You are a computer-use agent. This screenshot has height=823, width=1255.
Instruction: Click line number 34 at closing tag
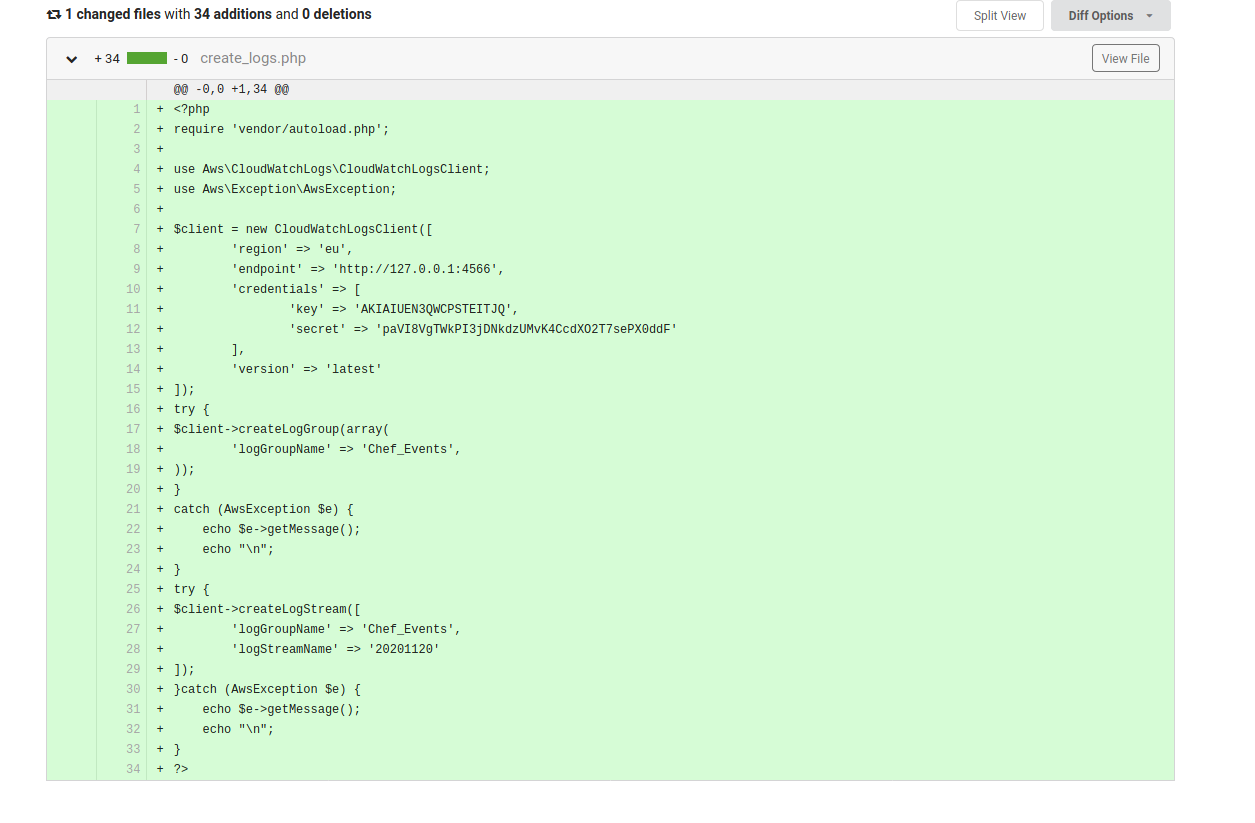click(x=133, y=770)
